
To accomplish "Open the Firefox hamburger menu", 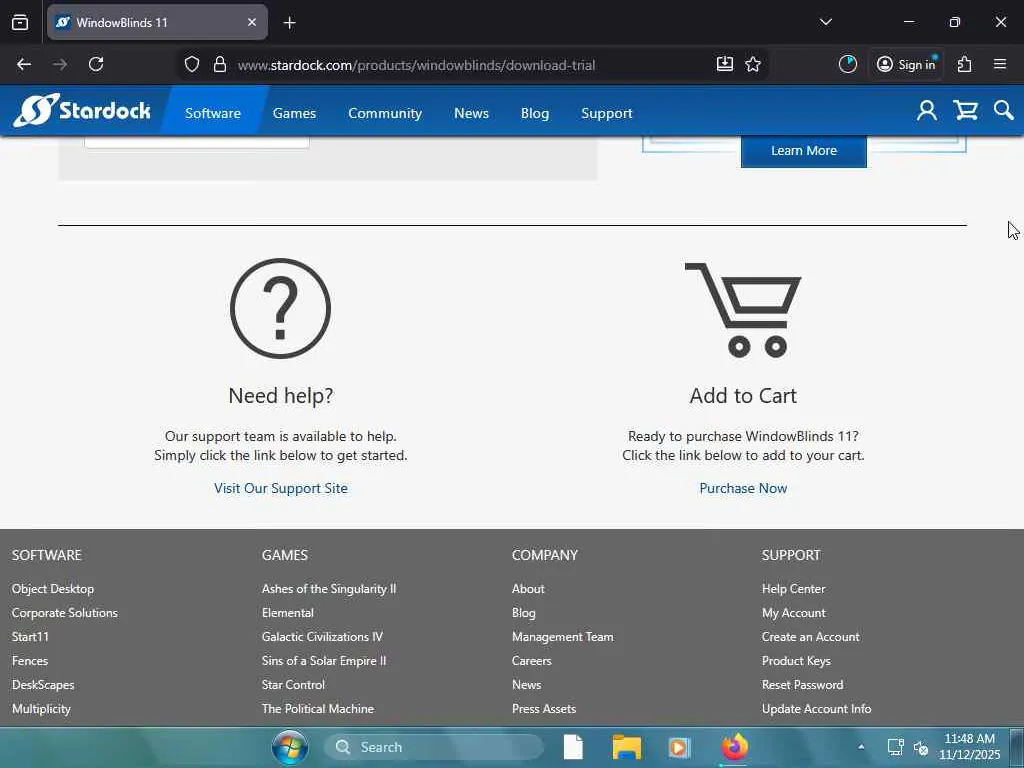I will (1000, 64).
